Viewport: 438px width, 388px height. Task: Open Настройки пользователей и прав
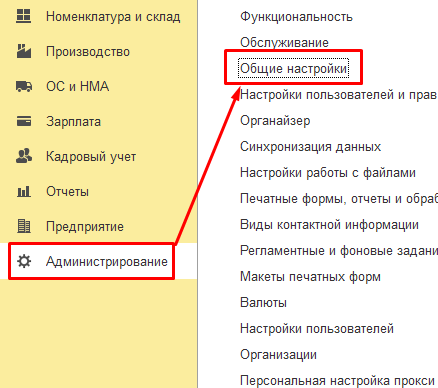(339, 95)
